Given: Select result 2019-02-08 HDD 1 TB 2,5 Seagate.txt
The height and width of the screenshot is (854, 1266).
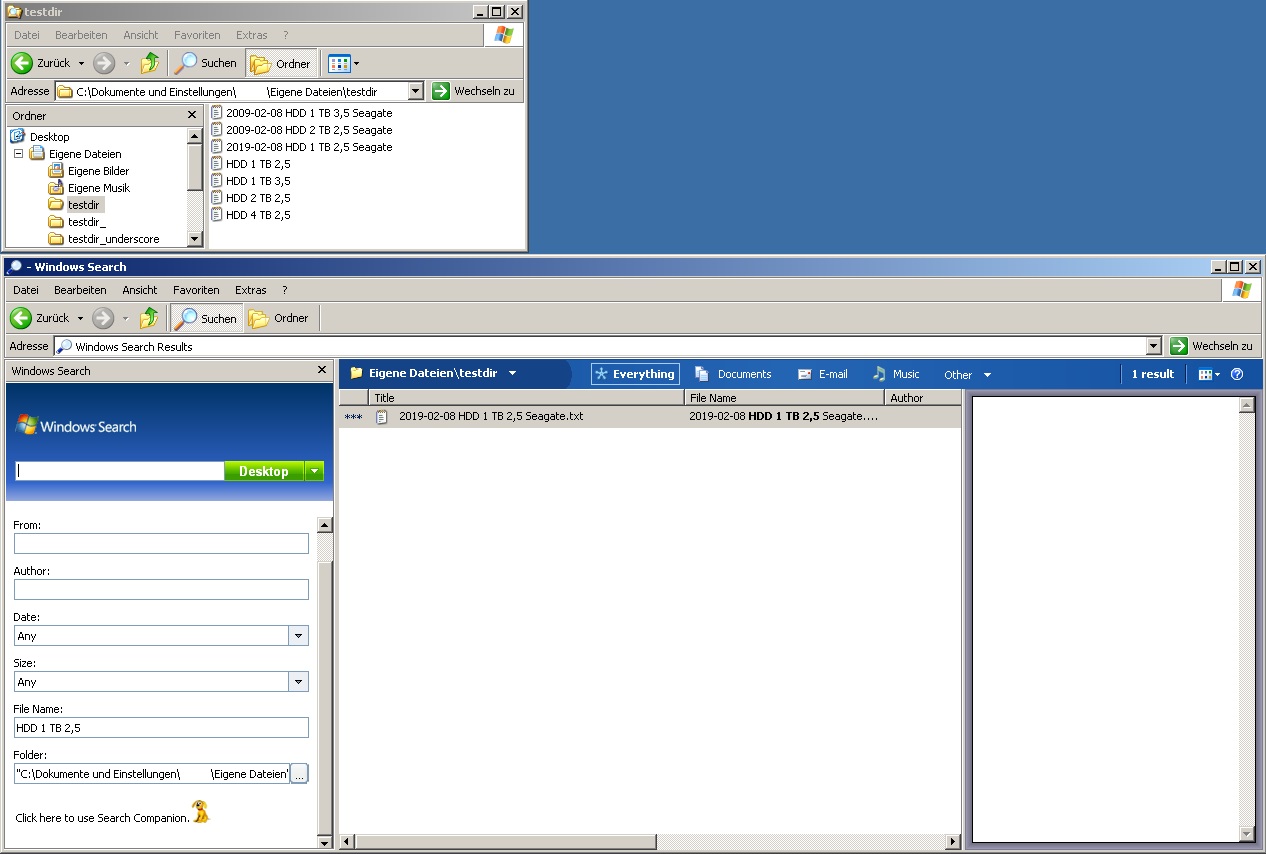Looking at the screenshot, I should (650, 417).
